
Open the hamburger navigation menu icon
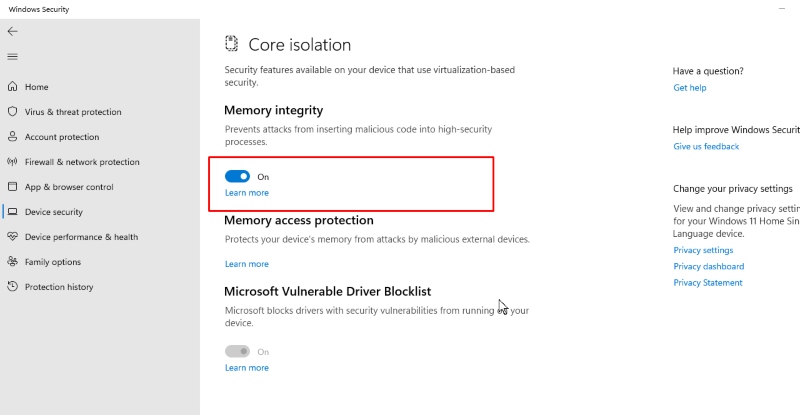12,57
